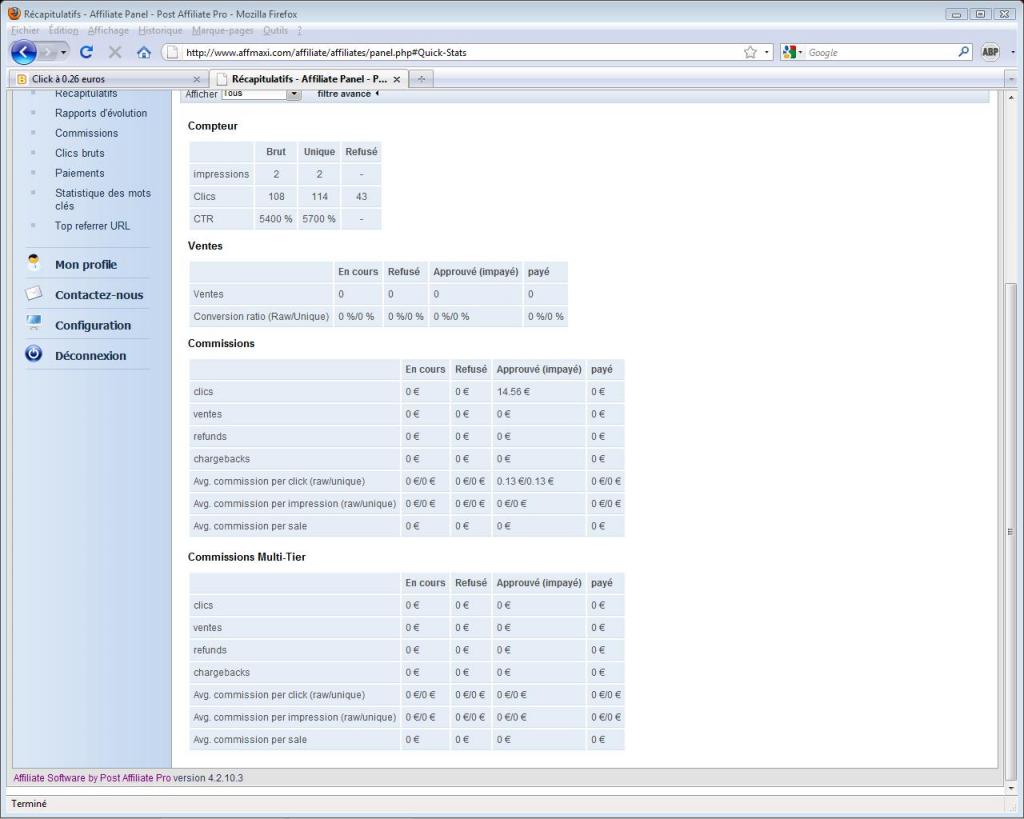Click the Mon profile person icon
Image resolution: width=1024 pixels, height=819 pixels.
point(33,263)
